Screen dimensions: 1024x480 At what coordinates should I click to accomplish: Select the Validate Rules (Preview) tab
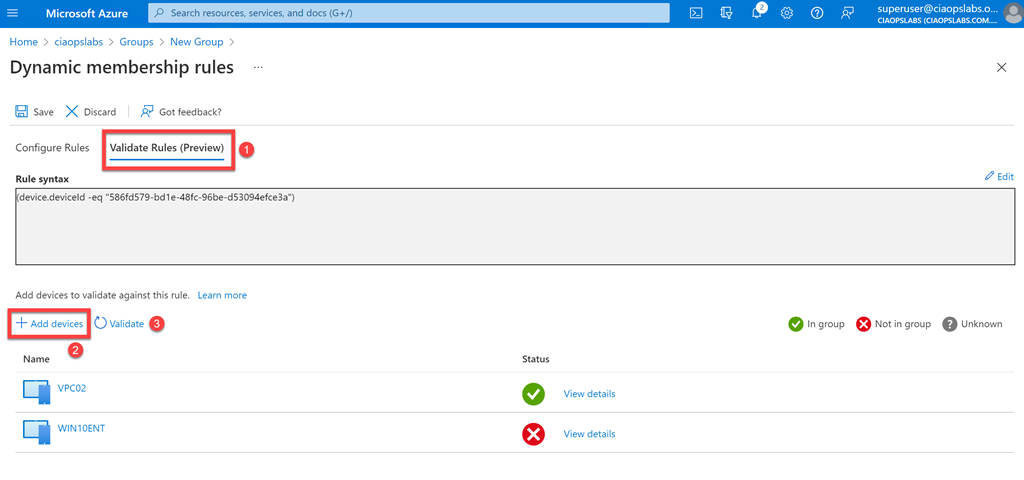coord(166,148)
